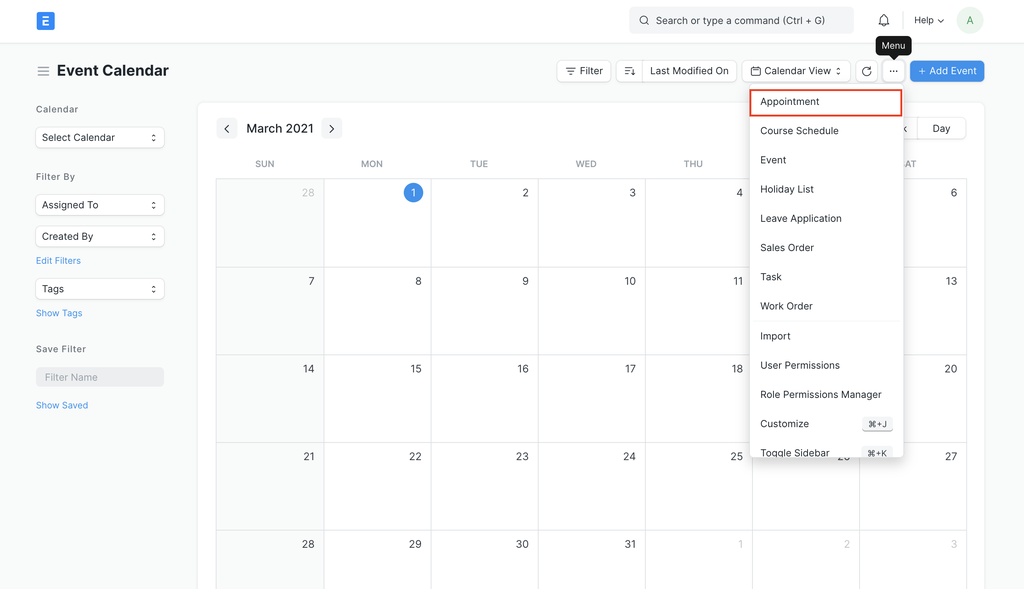Open the notifications bell icon
Image resolution: width=1024 pixels, height=589 pixels.
point(884,20)
